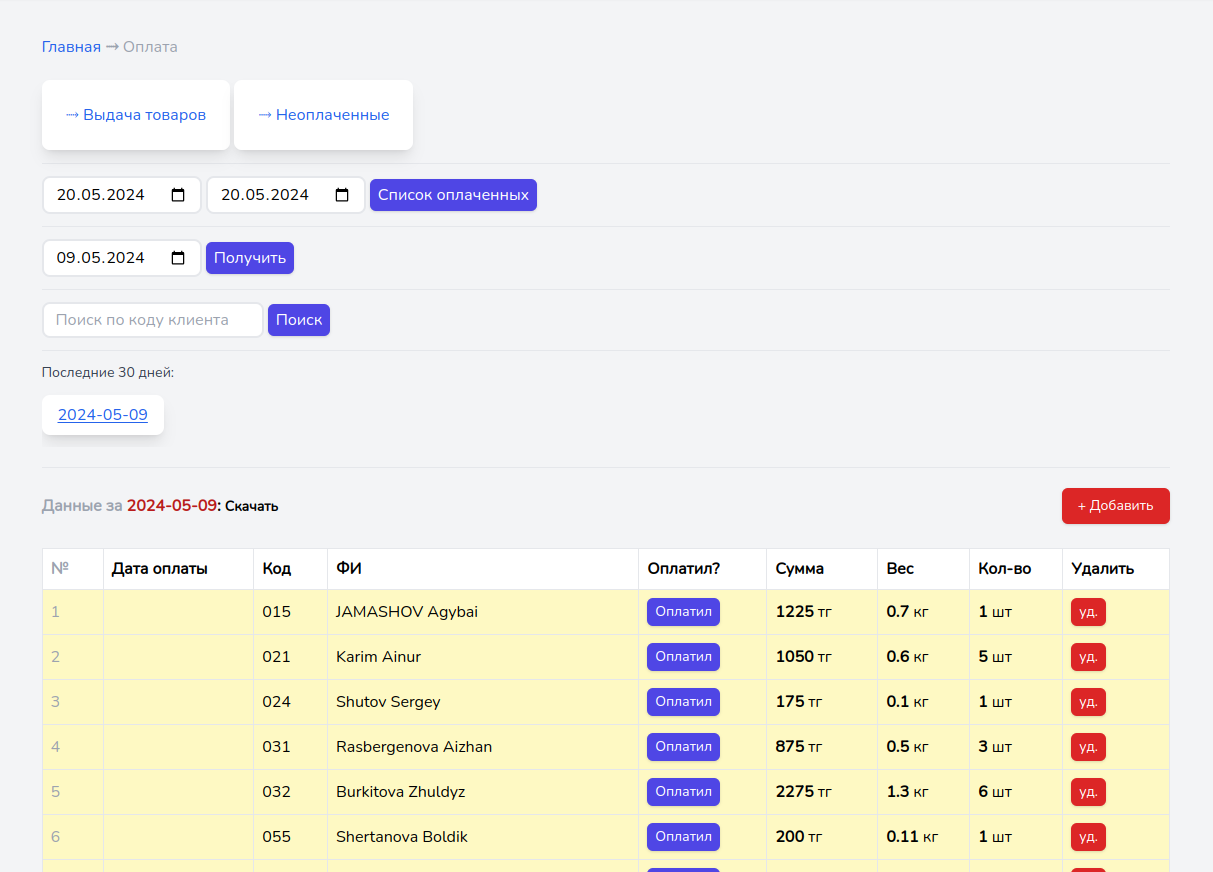
Task: Go to Неоплаченные section
Action: coord(323,115)
